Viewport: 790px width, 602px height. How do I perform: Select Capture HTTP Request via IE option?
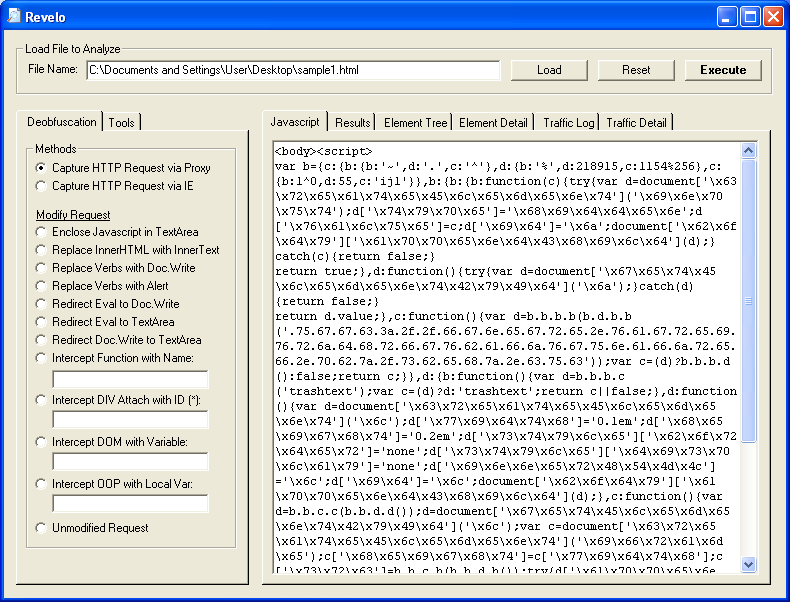pyautogui.click(x=41, y=186)
